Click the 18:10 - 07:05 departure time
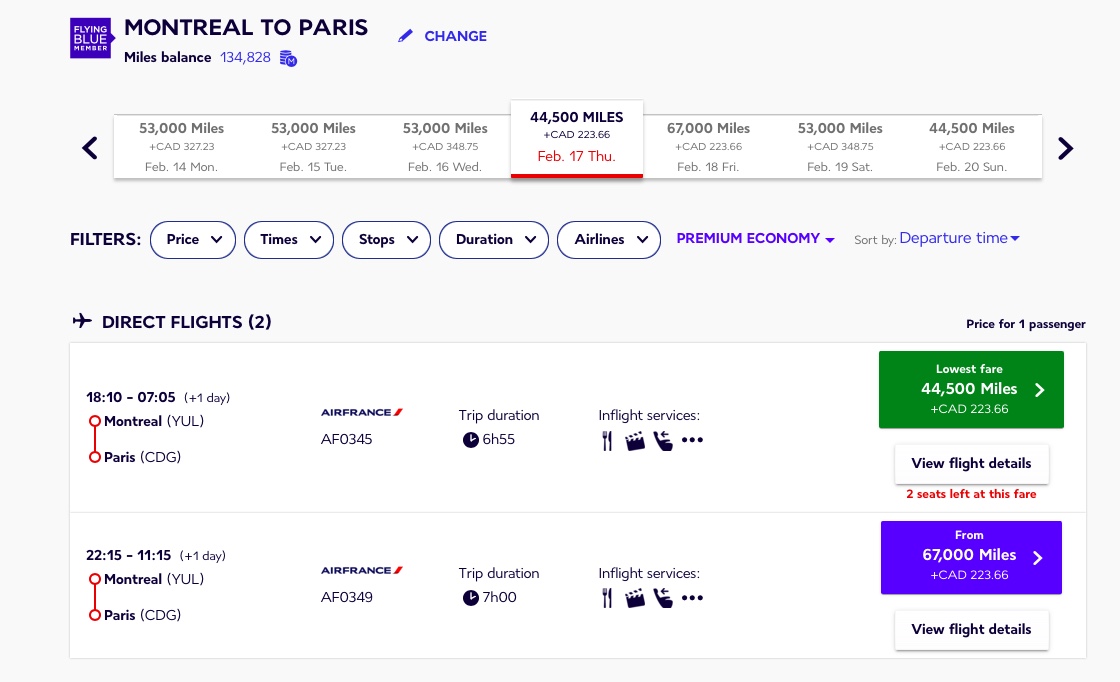Image resolution: width=1120 pixels, height=682 pixels. click(131, 397)
